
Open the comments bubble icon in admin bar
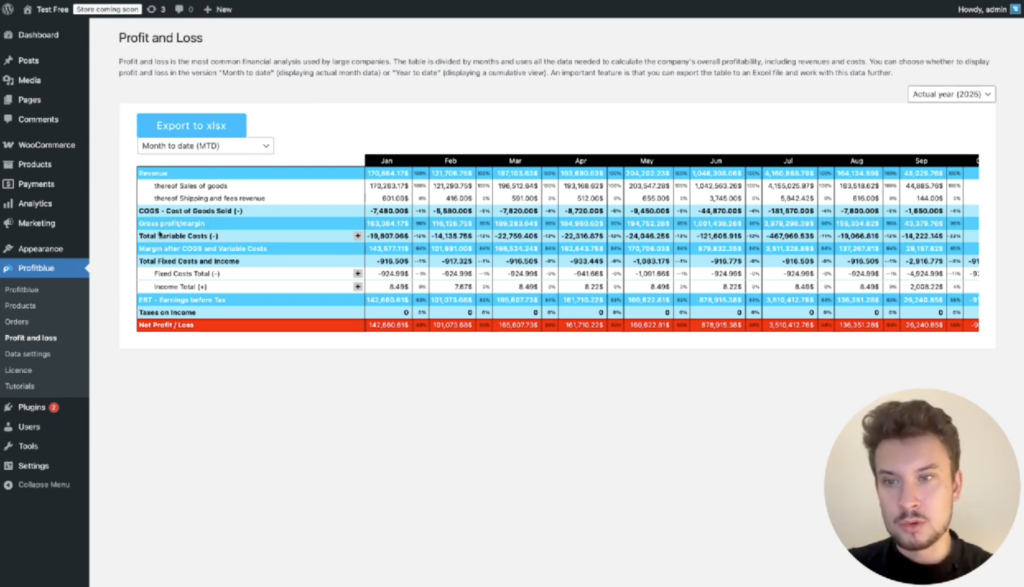point(179,9)
